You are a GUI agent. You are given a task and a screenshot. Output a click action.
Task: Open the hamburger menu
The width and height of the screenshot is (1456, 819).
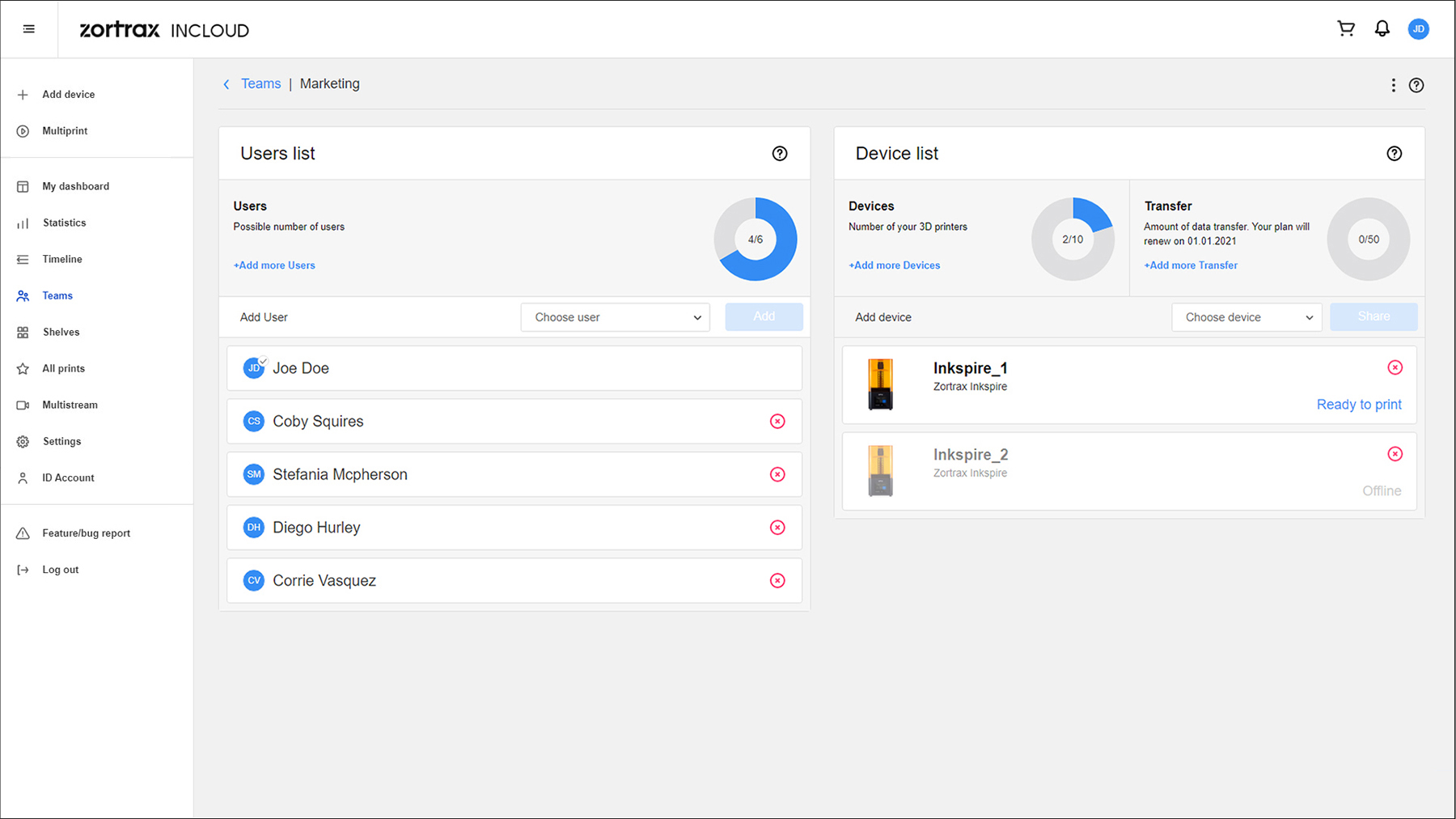(29, 29)
